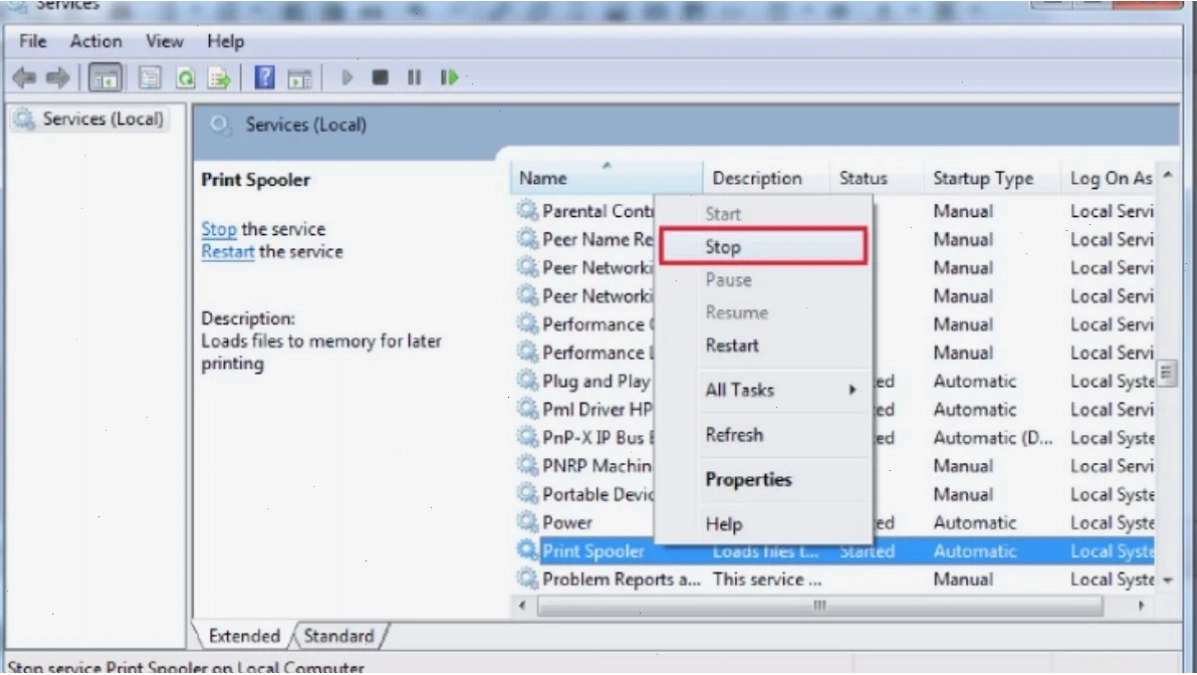The height and width of the screenshot is (675, 1197).
Task: Click the Forward arrow toolbar icon
Action: coord(58,77)
